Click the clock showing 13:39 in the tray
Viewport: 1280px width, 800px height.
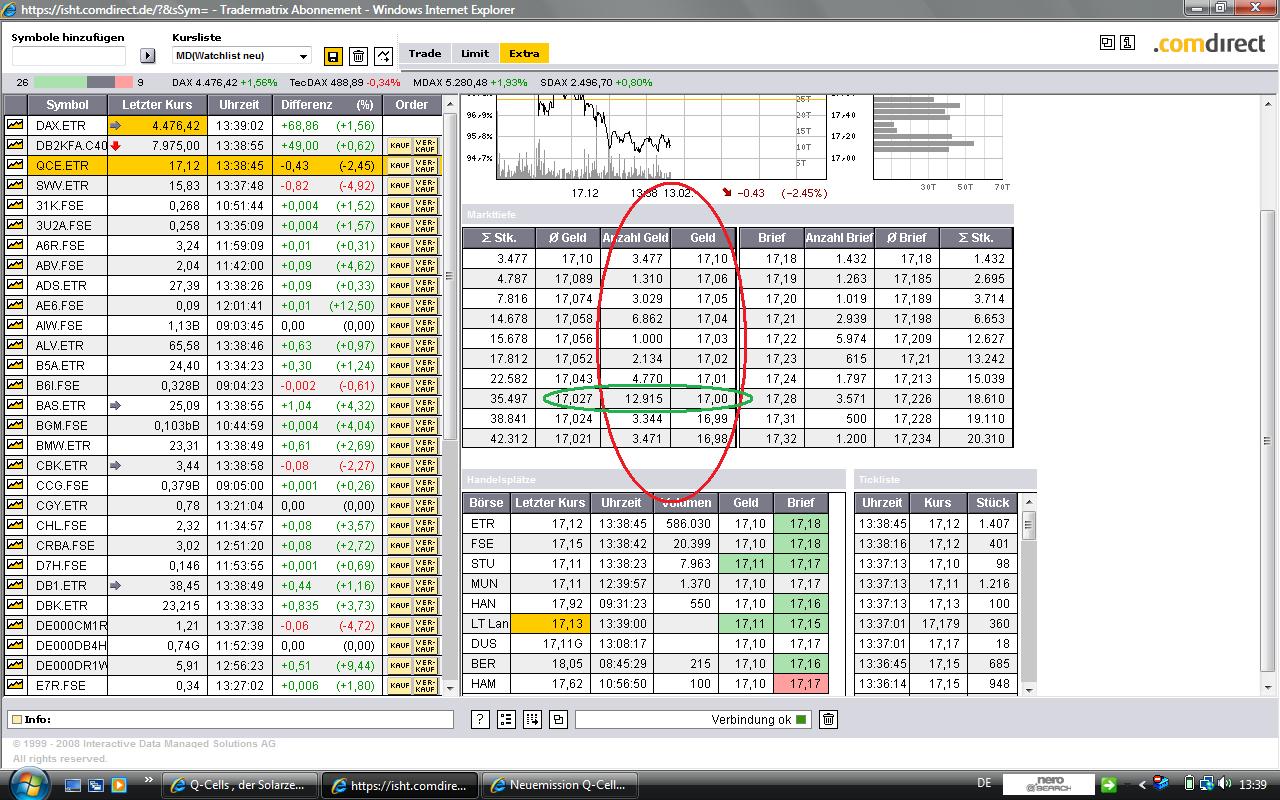[x=1253, y=784]
